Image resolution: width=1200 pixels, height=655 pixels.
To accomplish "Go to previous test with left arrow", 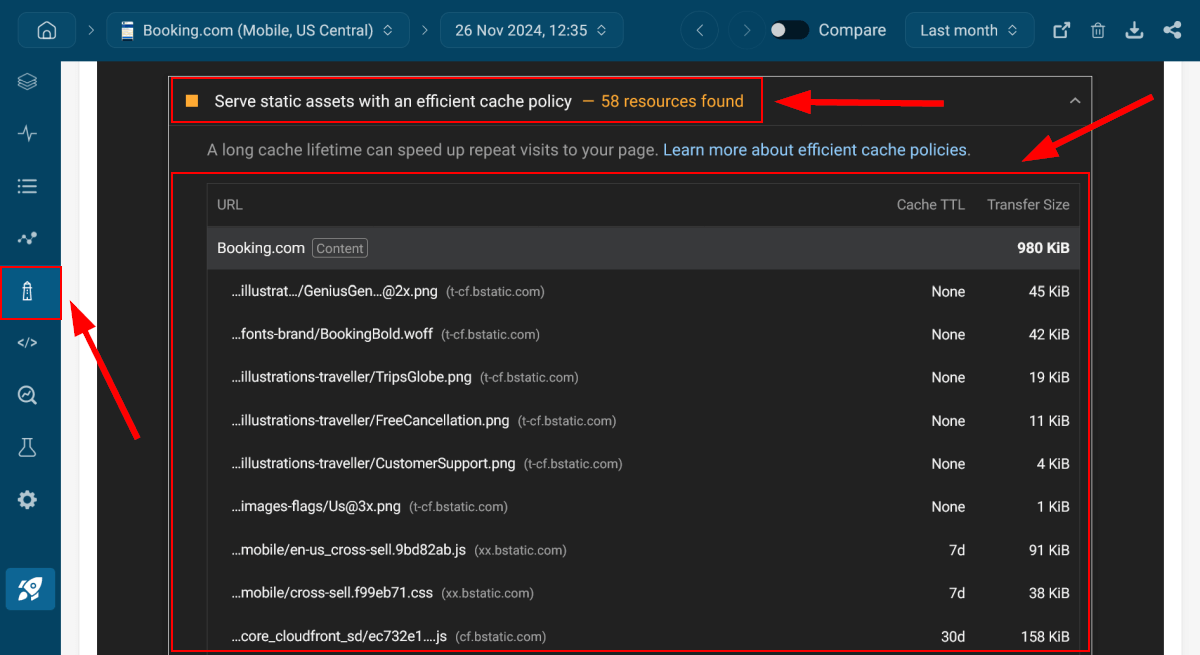I will 700,30.
